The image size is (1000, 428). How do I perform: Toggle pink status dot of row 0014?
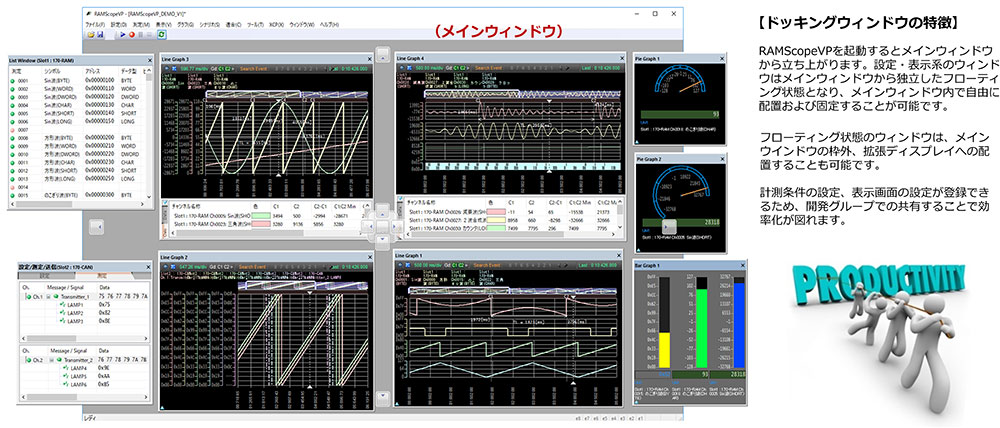[12, 188]
